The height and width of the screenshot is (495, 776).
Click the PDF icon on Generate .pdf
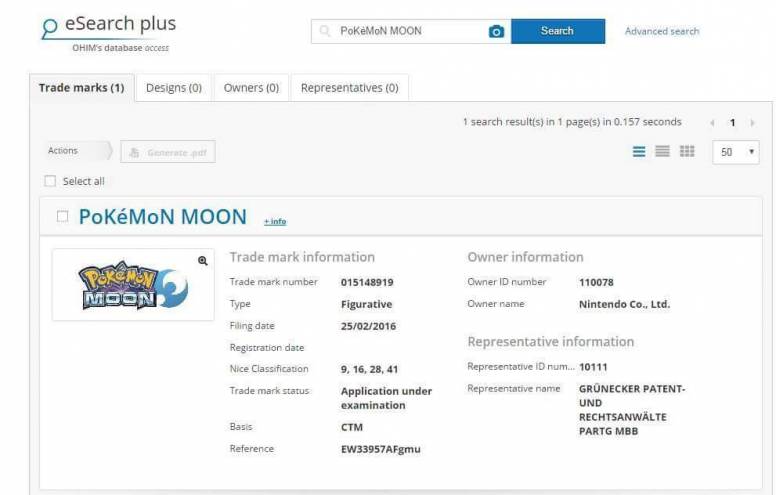[134, 152]
